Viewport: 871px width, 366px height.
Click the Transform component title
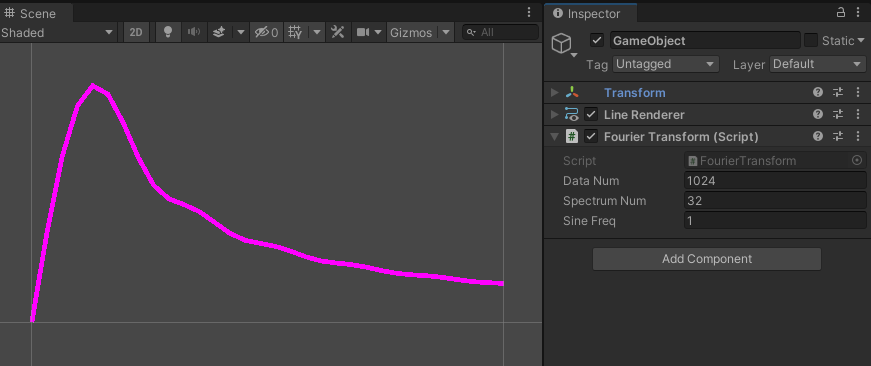pyautogui.click(x=634, y=92)
